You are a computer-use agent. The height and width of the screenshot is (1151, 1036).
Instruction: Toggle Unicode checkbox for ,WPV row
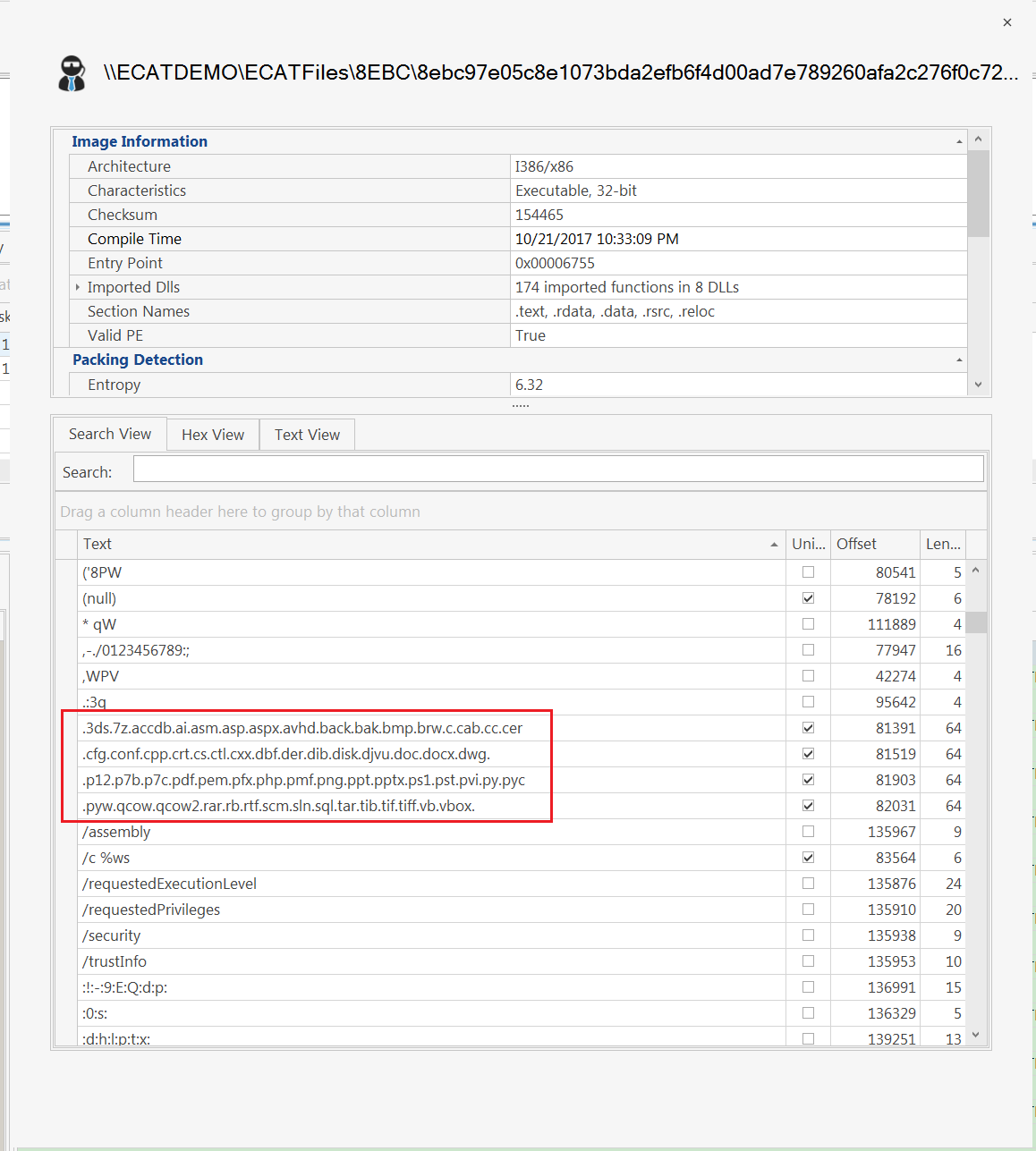point(809,676)
